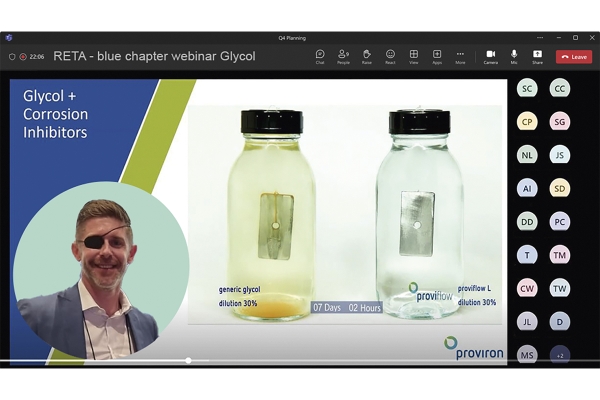Image resolution: width=600 pixels, height=400 pixels.
Task: Open the Chat panel
Action: click(x=320, y=57)
